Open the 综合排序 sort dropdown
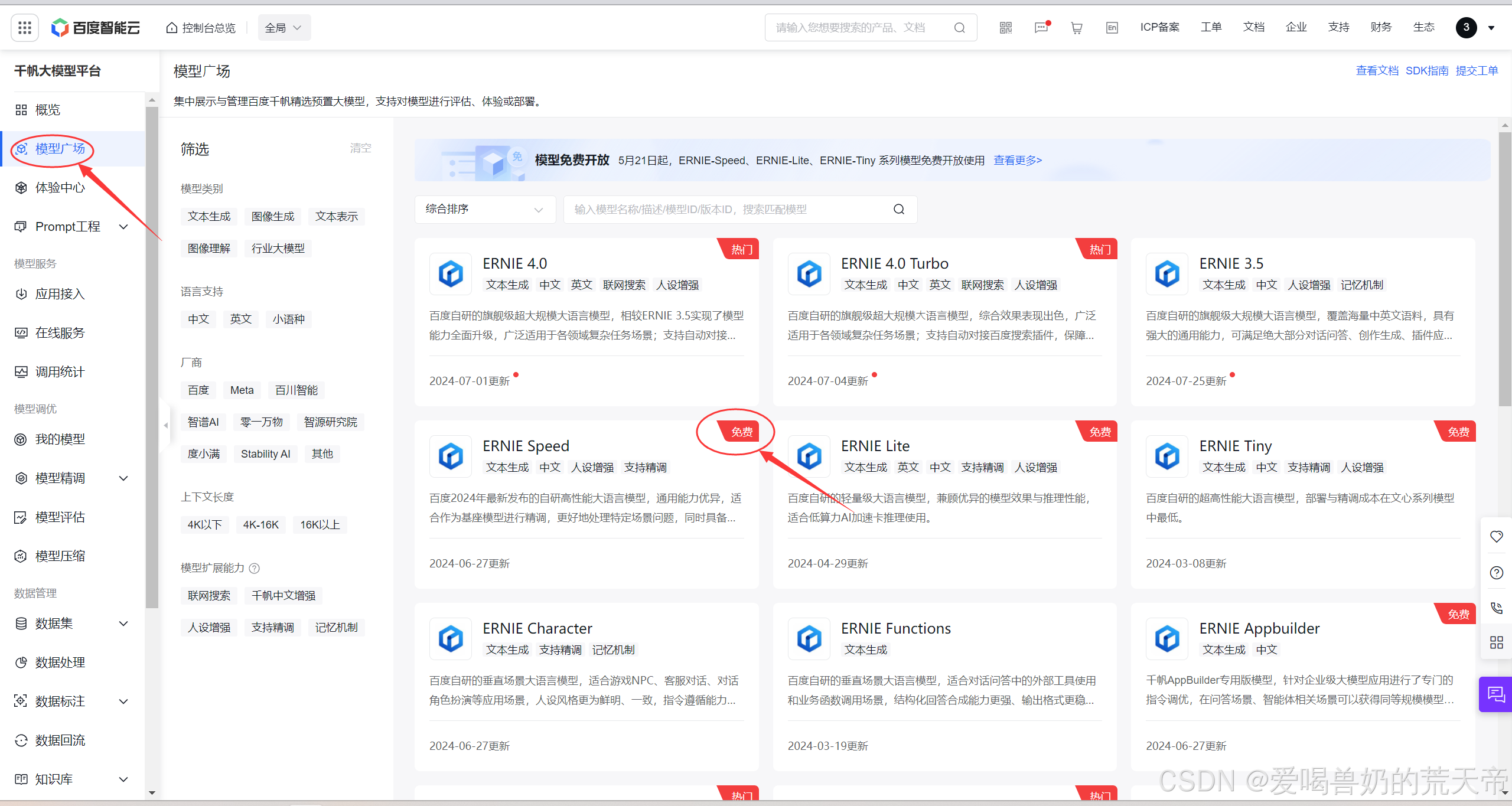1512x806 pixels. [485, 209]
